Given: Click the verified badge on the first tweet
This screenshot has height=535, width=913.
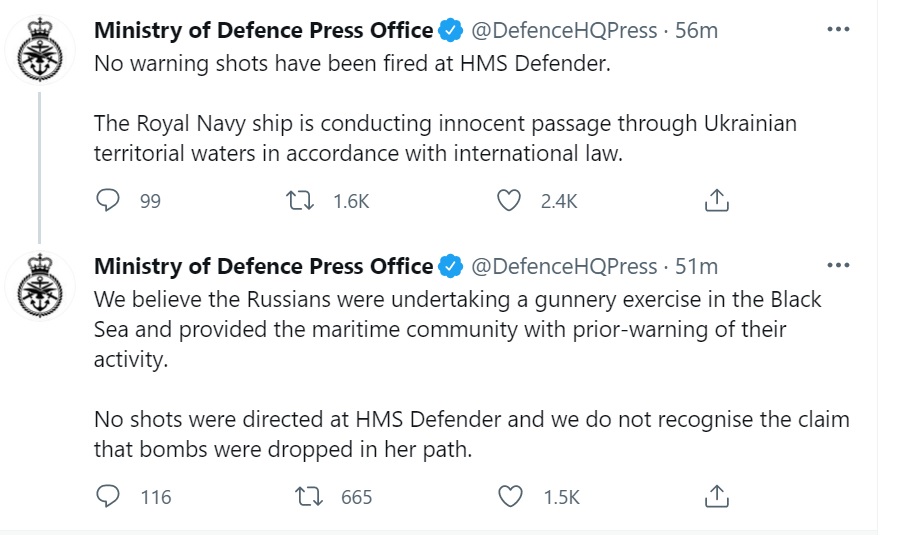Looking at the screenshot, I should 451,30.
